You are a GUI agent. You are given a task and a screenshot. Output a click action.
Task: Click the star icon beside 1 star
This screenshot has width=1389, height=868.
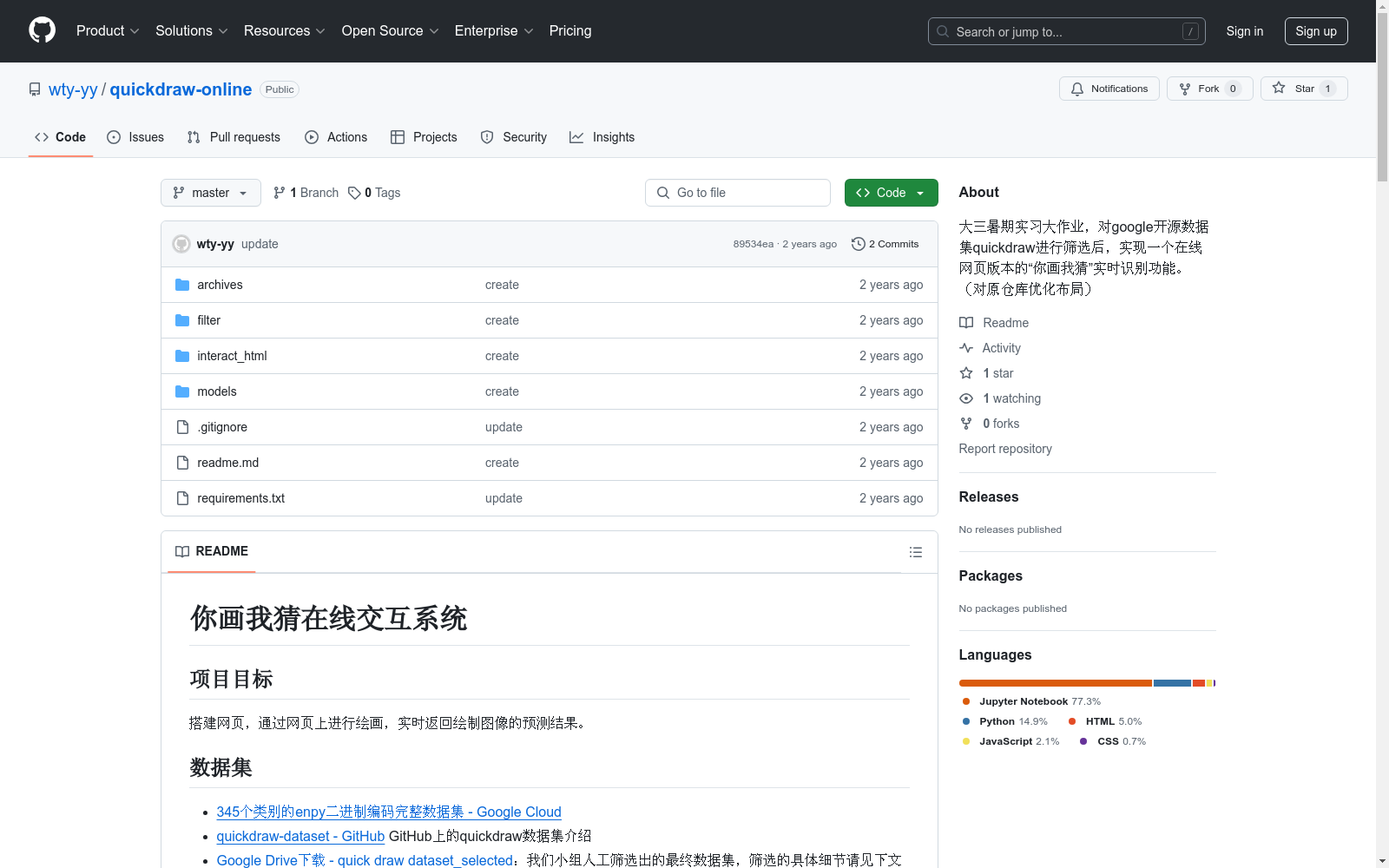coord(966,373)
